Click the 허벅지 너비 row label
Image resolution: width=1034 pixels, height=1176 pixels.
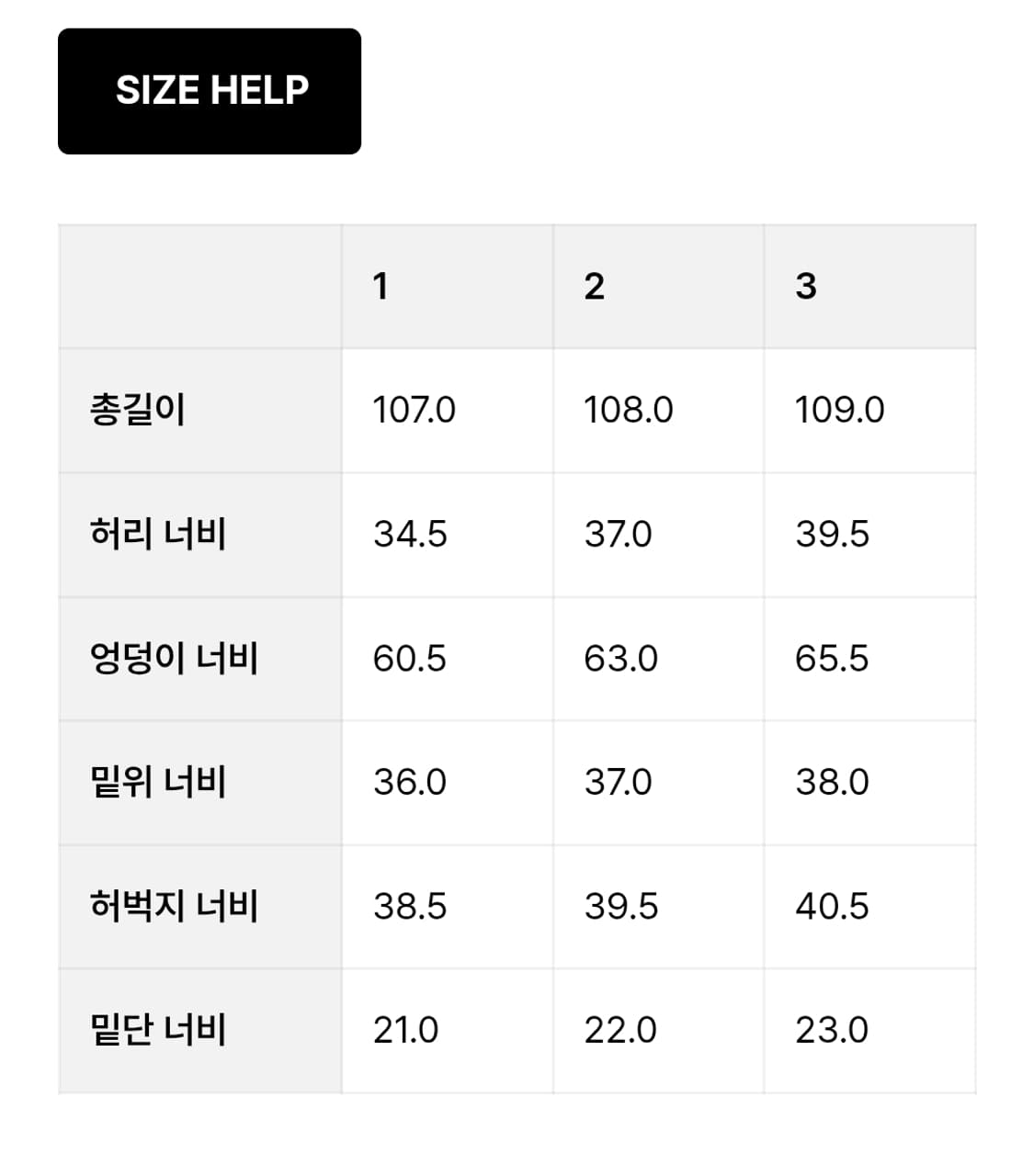(x=174, y=906)
